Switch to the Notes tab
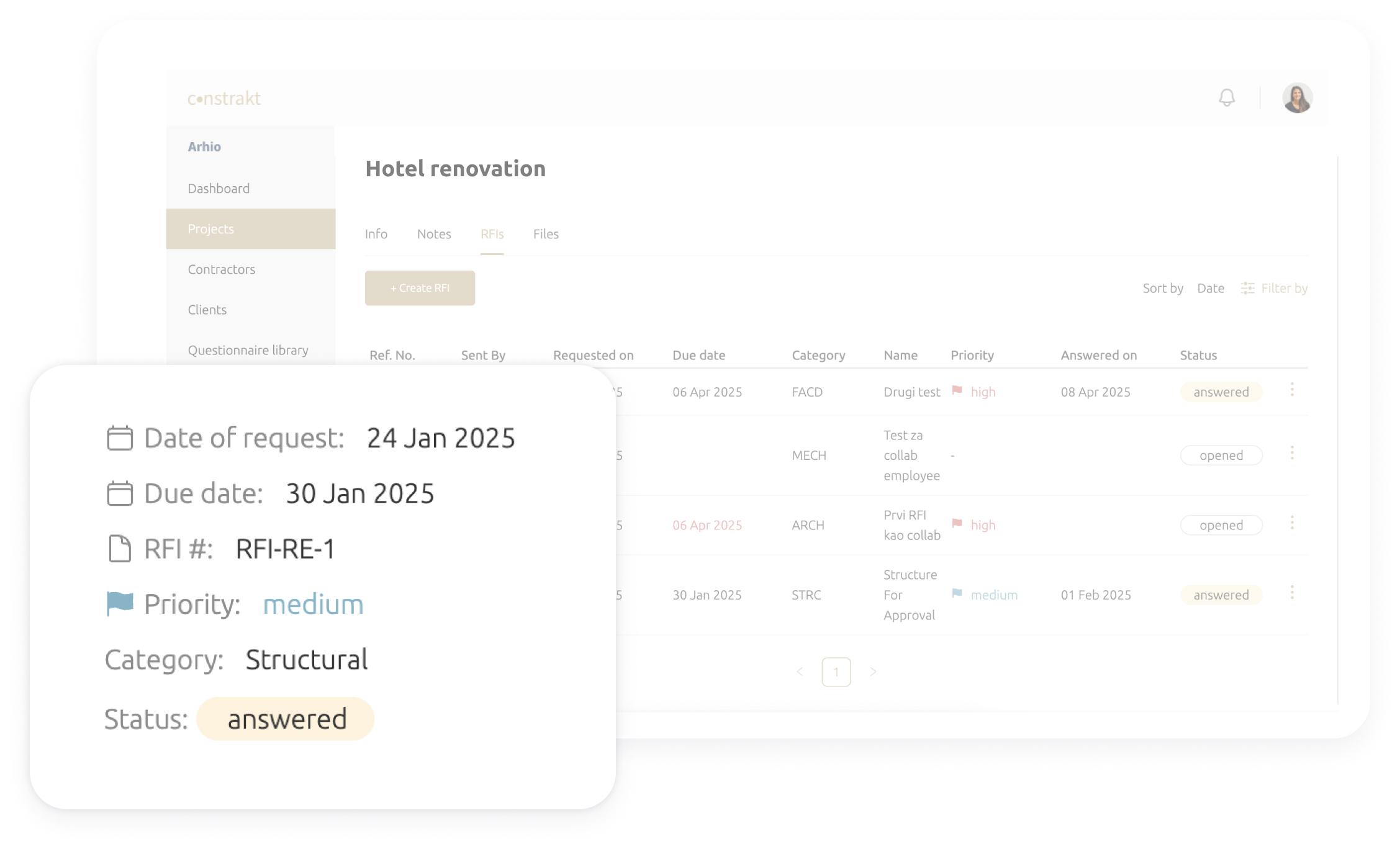Screen dimensions: 1400x849 (434, 234)
